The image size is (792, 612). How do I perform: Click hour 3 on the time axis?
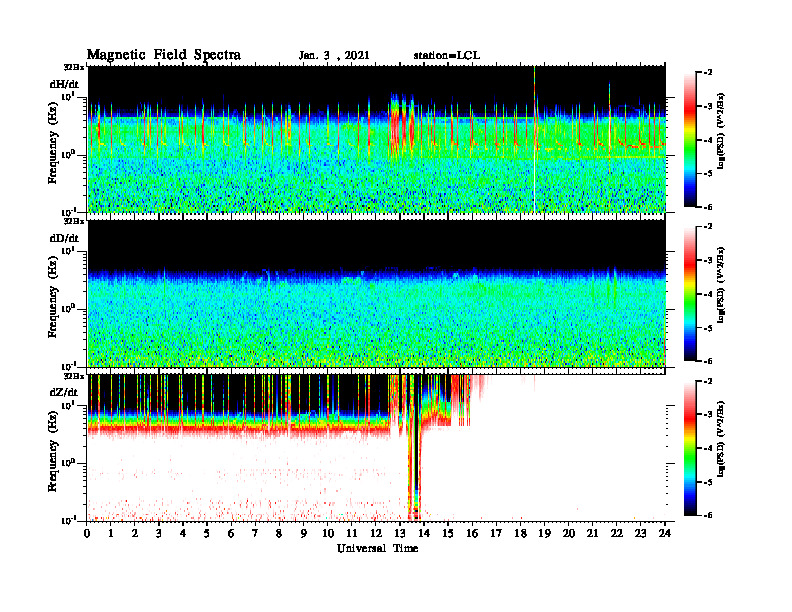pyautogui.click(x=159, y=533)
